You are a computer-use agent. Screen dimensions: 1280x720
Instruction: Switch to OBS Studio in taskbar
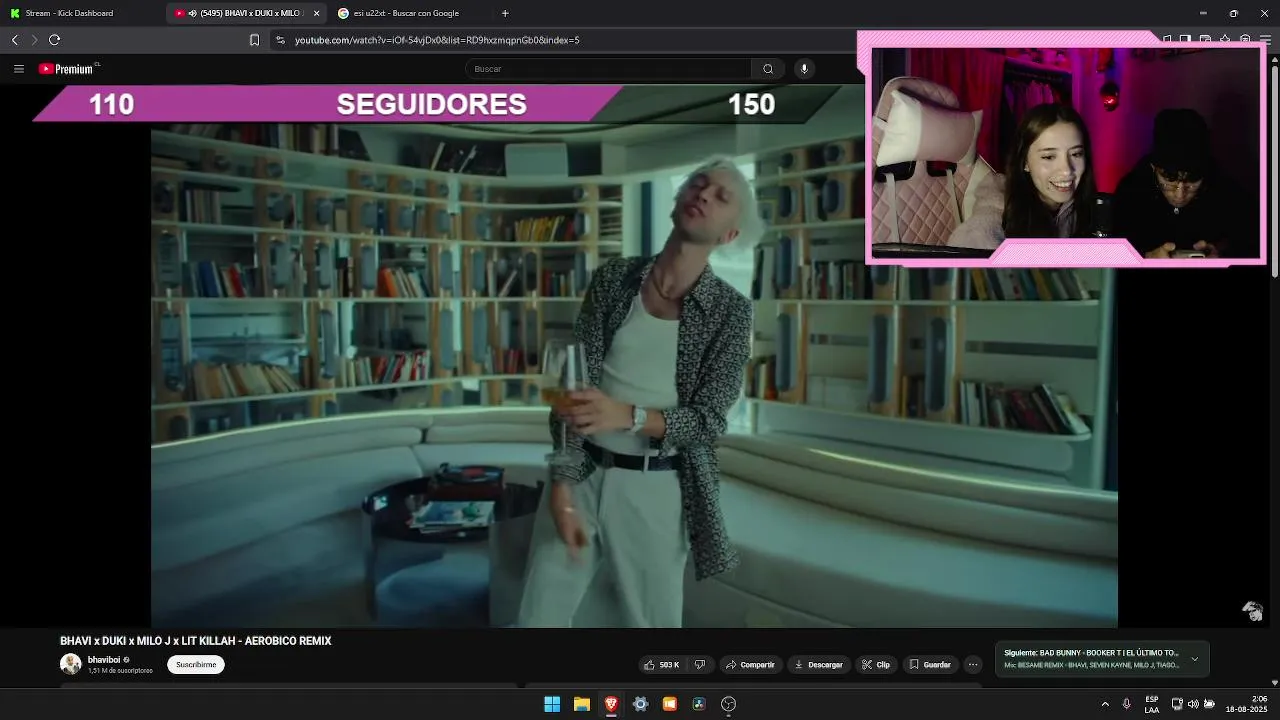coord(728,704)
